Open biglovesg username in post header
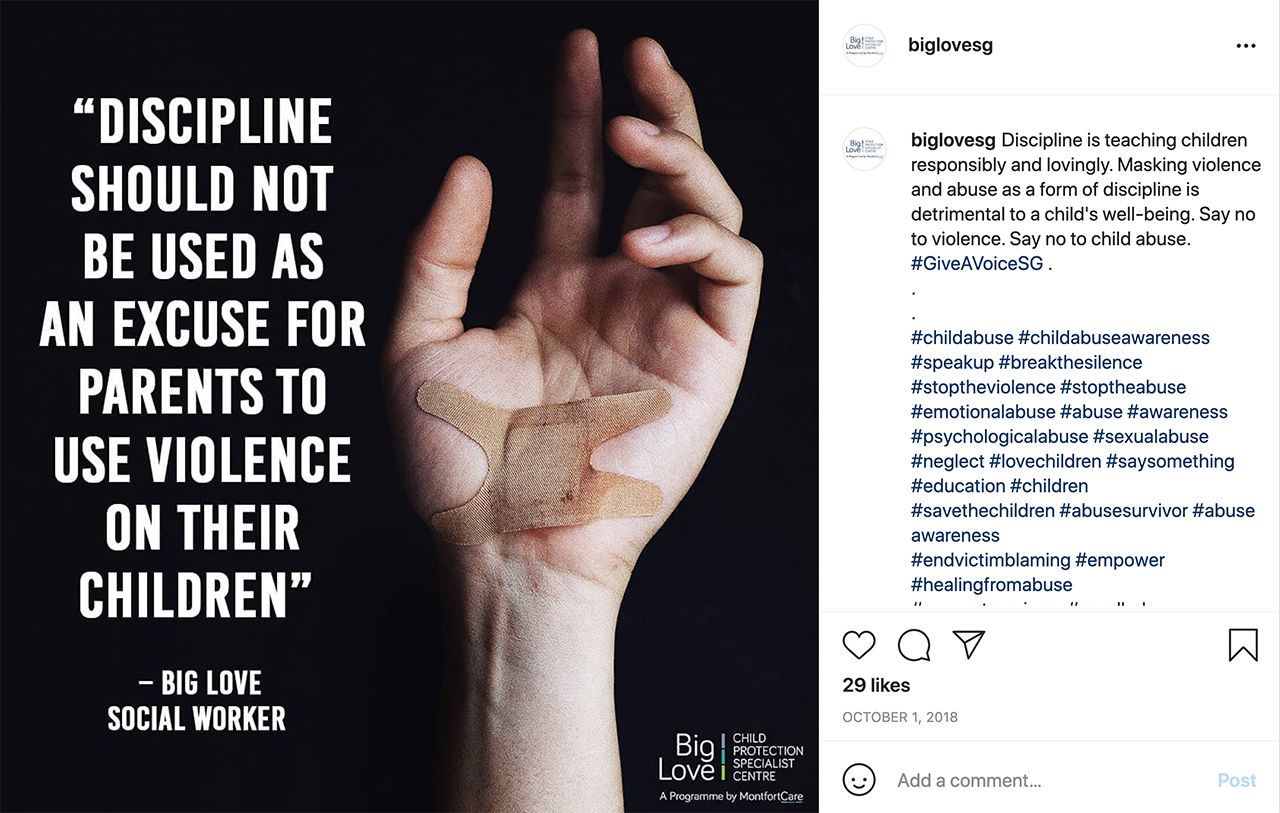Image resolution: width=1280 pixels, height=813 pixels. (x=950, y=46)
